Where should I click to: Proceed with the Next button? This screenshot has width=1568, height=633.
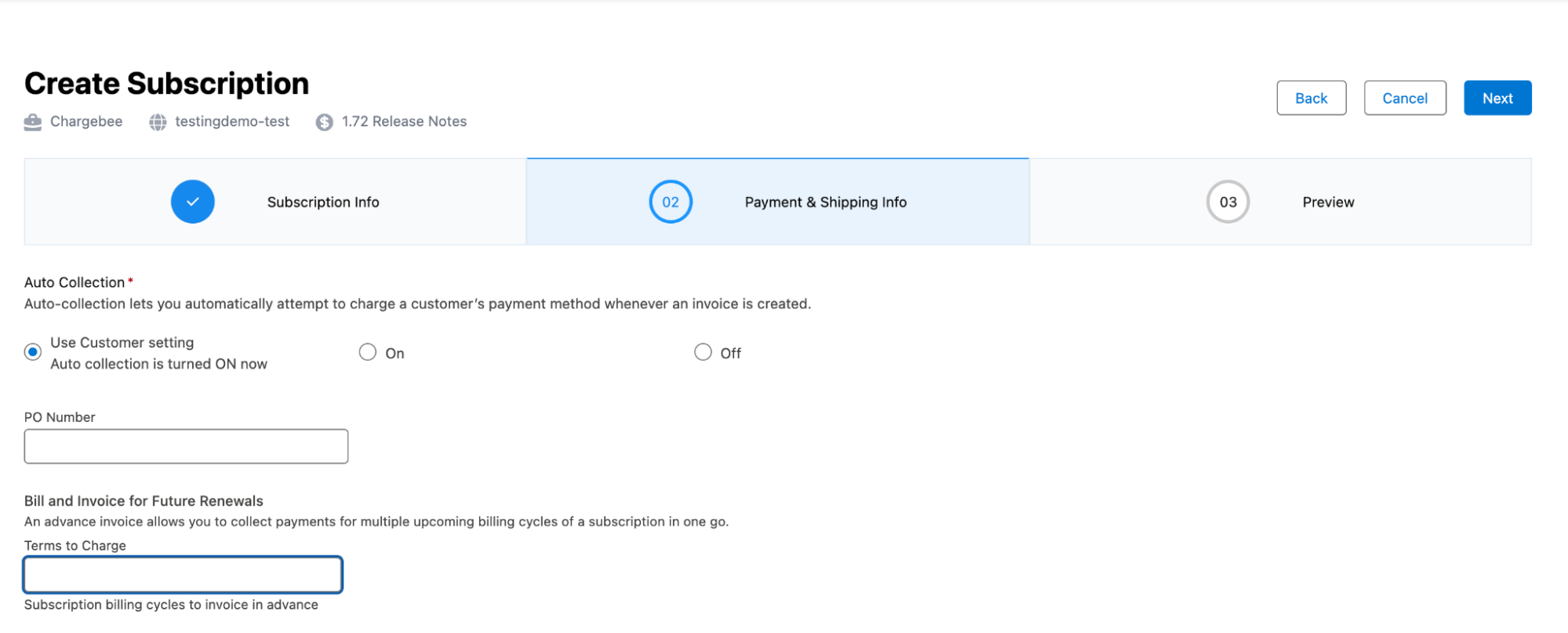(x=1497, y=98)
